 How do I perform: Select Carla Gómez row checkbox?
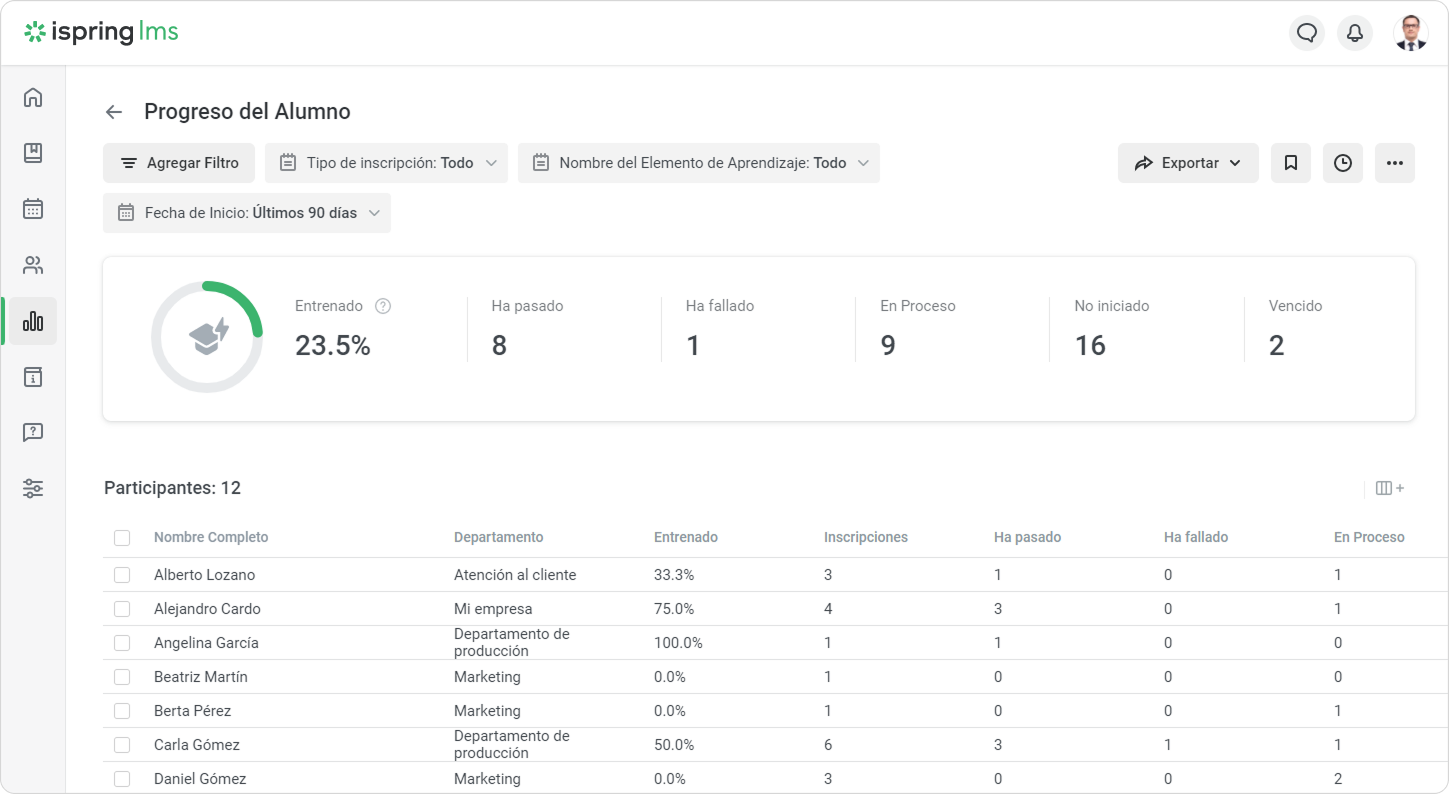coord(122,745)
